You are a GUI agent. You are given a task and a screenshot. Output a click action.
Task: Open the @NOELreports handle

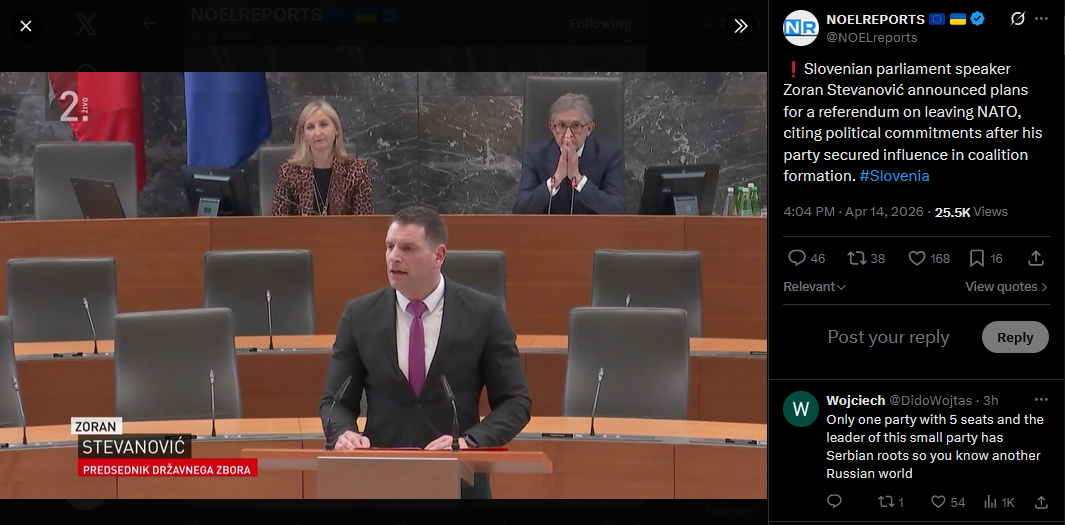(871, 37)
